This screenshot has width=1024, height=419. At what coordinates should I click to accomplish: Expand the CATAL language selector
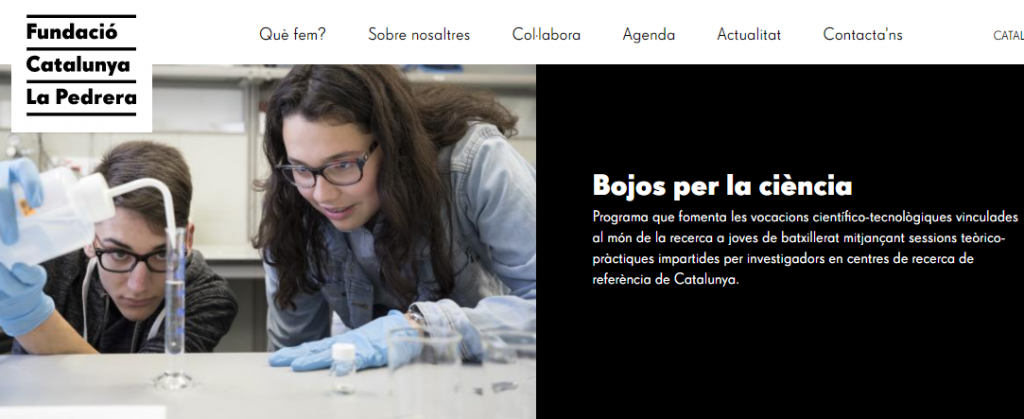1008,35
